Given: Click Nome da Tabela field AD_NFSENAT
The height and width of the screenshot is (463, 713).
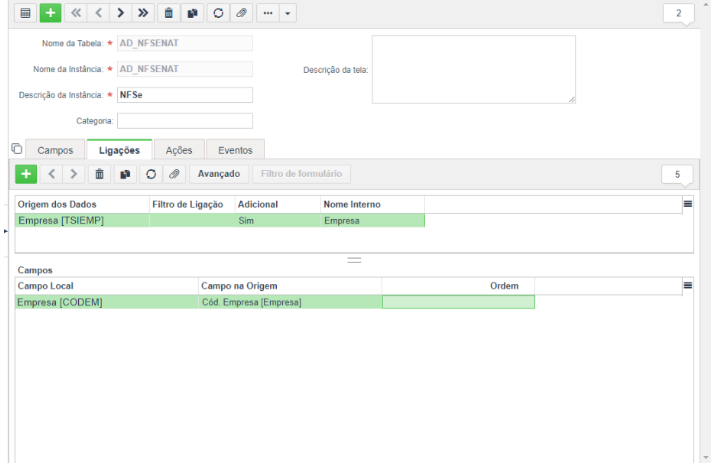Looking at the screenshot, I should pyautogui.click(x=185, y=43).
